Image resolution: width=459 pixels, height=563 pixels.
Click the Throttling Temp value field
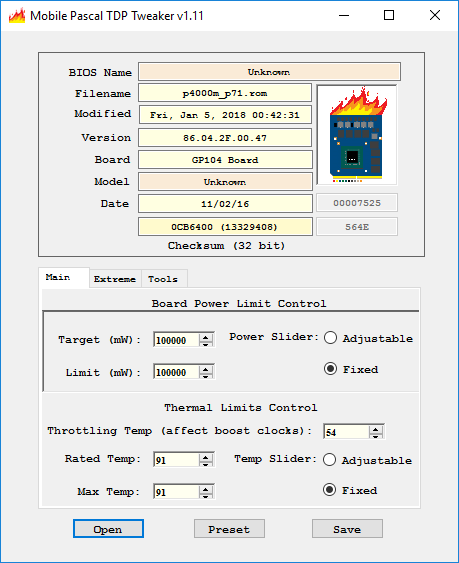[346, 432]
